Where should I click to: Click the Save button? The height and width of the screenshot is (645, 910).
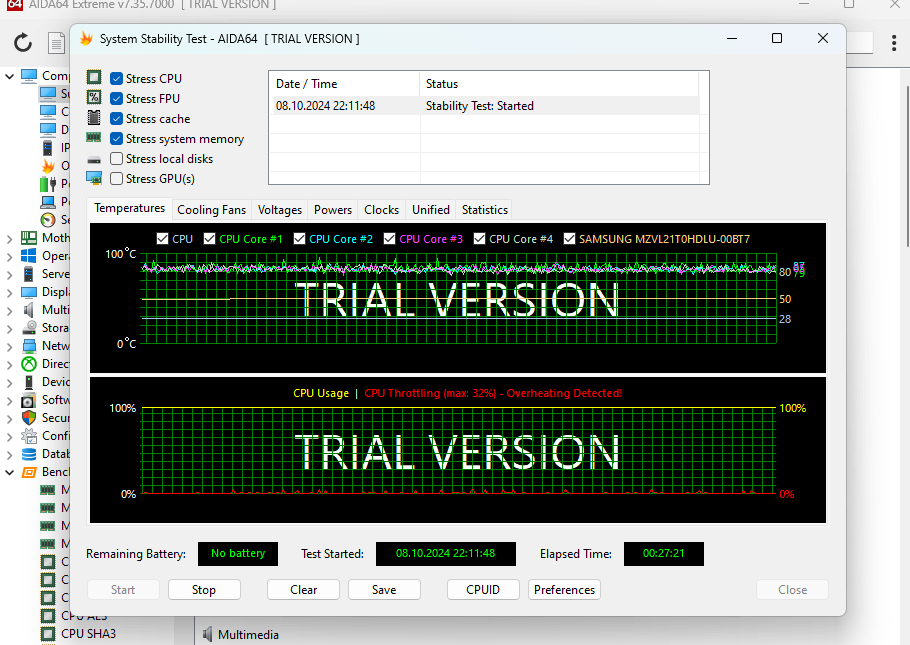384,589
